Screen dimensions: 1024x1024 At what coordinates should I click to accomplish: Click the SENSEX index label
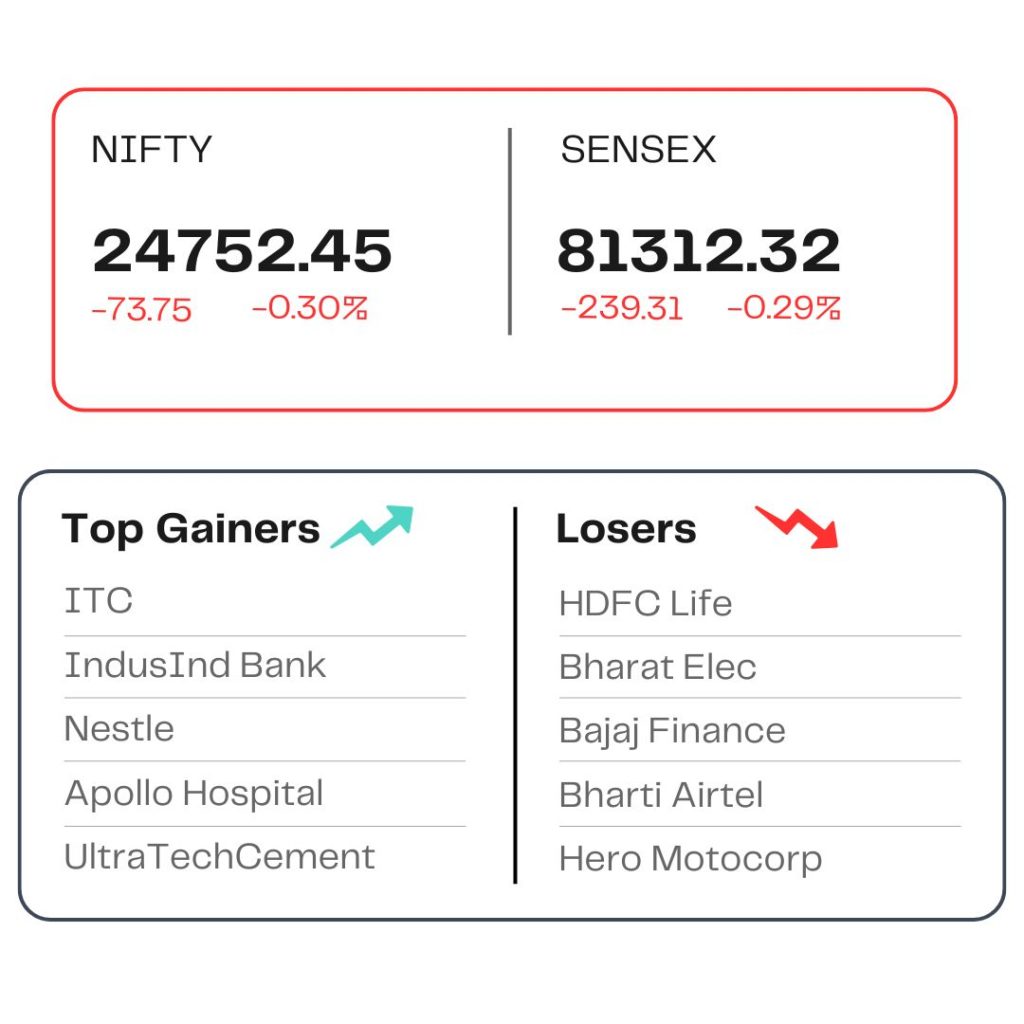639,150
